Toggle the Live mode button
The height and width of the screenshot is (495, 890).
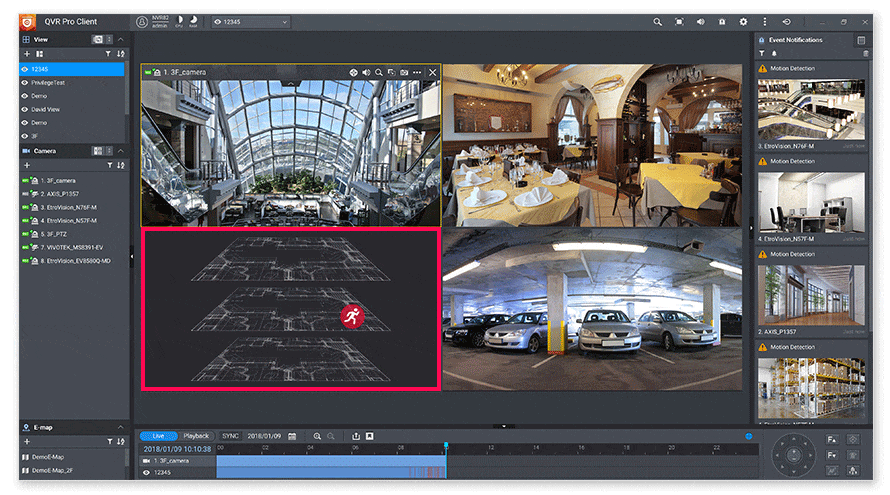click(158, 436)
